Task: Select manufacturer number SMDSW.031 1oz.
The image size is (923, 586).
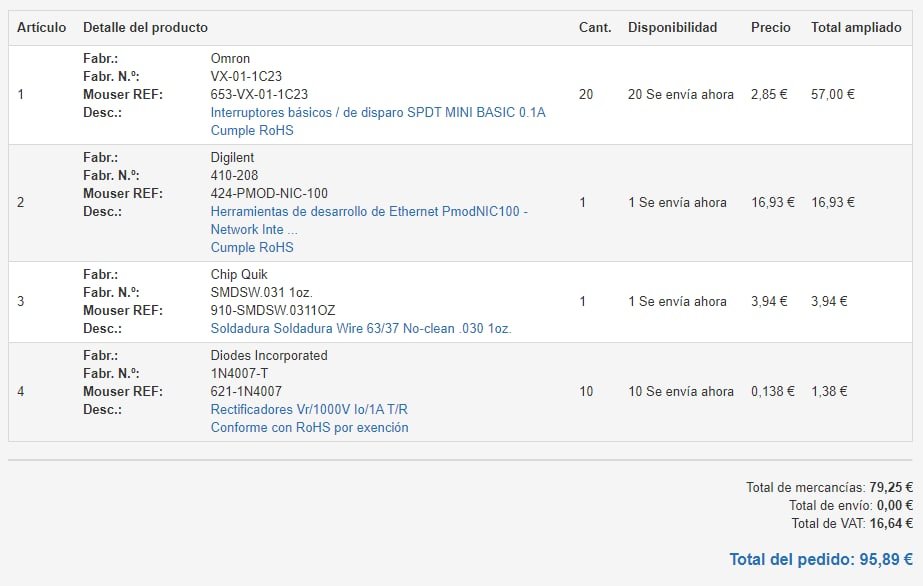Action: point(261,293)
